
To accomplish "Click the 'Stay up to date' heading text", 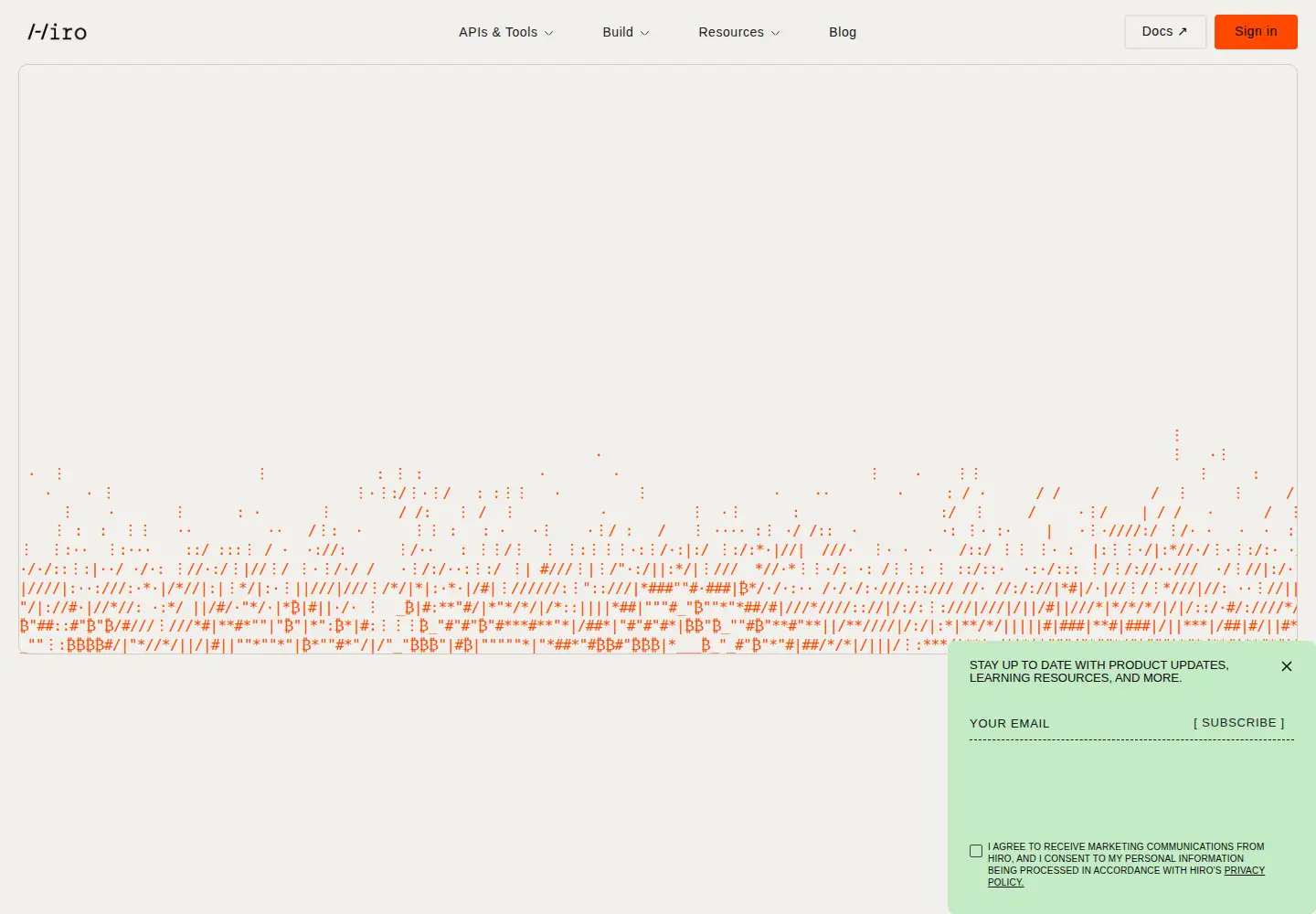I will pos(1098,672).
